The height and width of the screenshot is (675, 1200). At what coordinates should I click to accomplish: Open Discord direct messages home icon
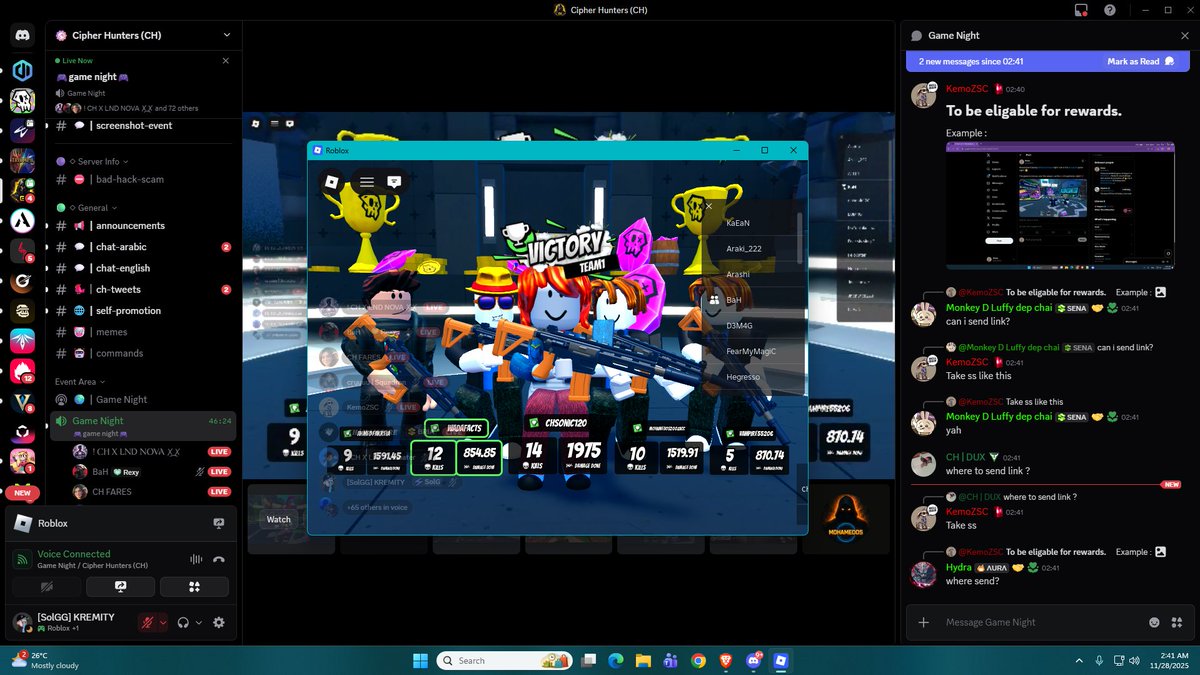pyautogui.click(x=22, y=36)
